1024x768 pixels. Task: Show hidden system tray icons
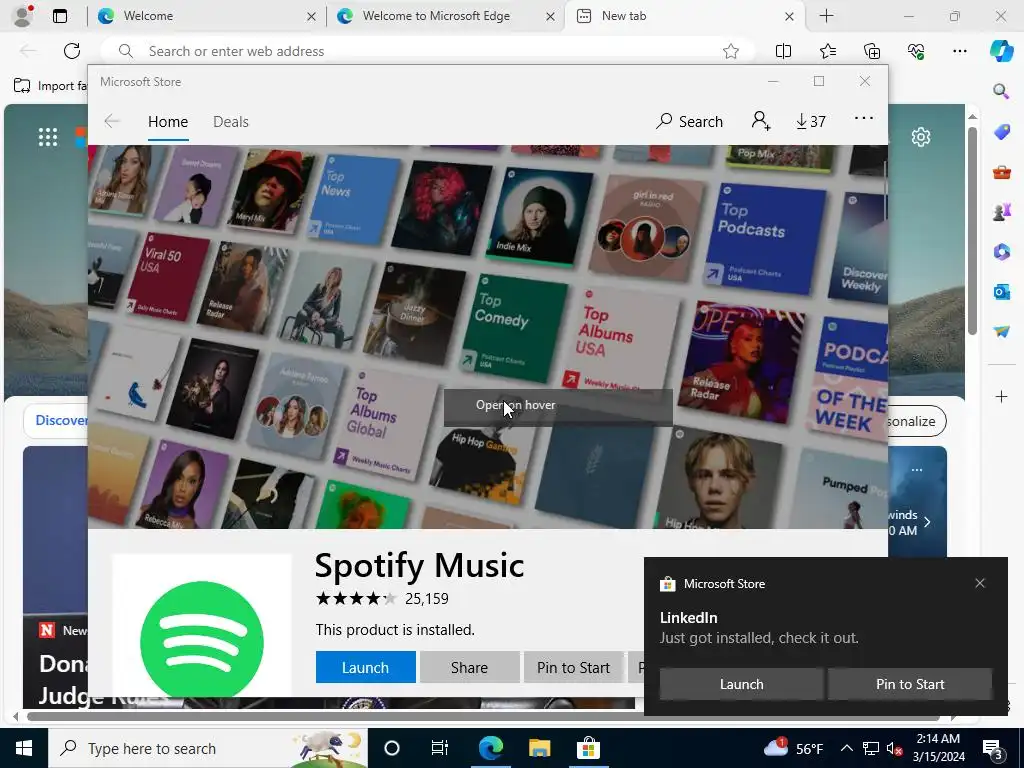pyautogui.click(x=846, y=748)
